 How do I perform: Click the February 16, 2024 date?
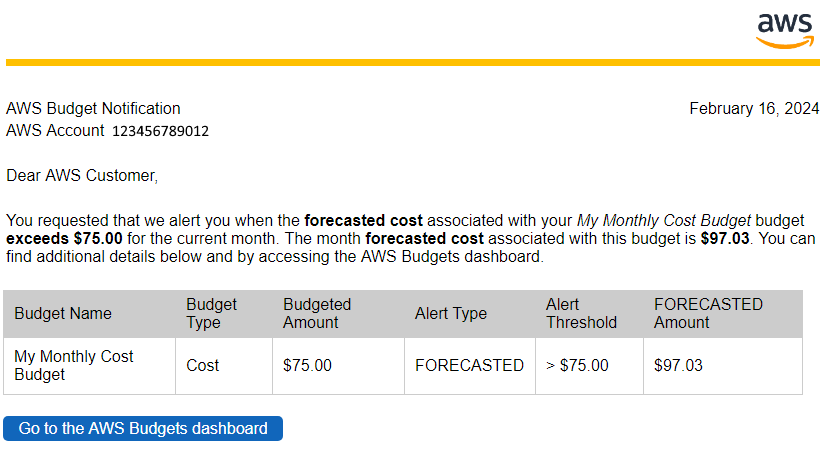pyautogui.click(x=754, y=109)
